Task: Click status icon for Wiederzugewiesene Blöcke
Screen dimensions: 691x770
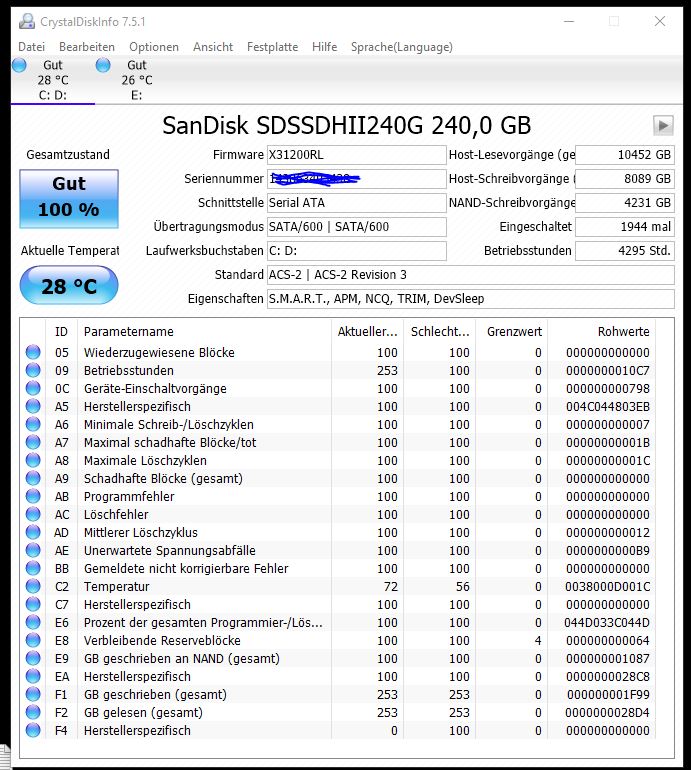Action: [x=33, y=352]
